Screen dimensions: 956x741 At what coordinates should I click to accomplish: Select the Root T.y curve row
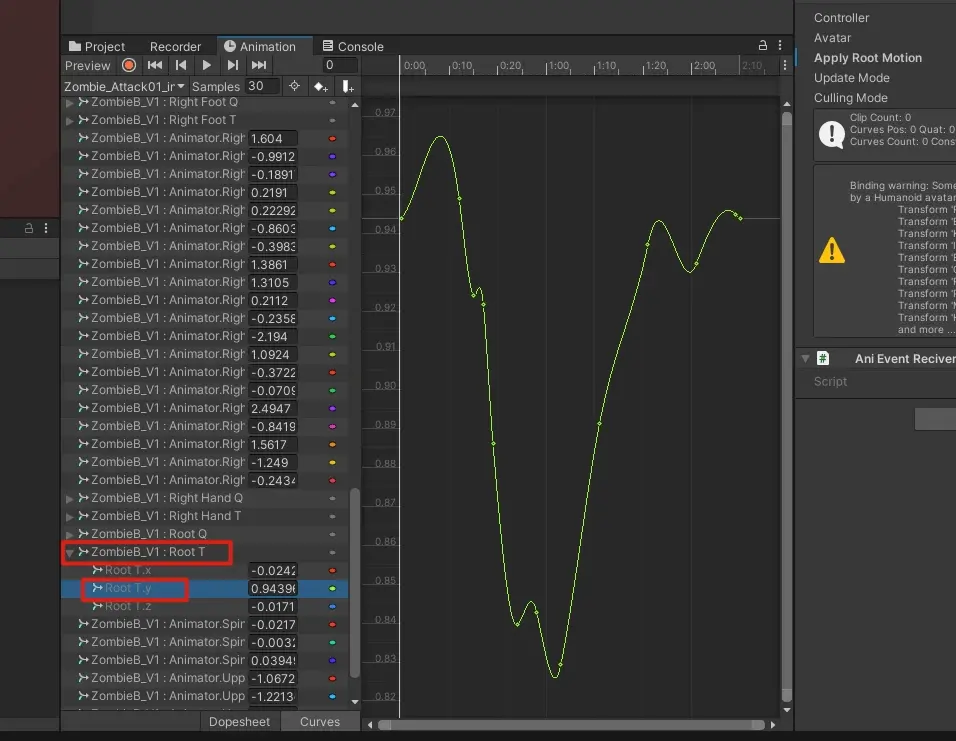[x=204, y=588]
